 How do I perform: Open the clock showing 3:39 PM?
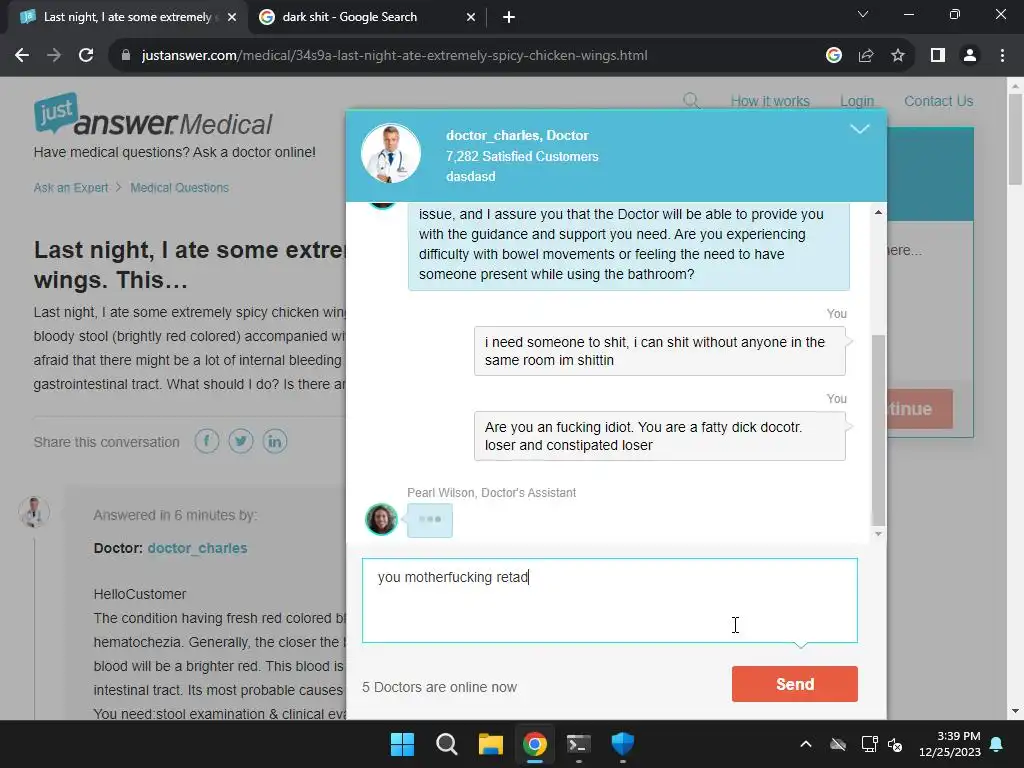point(950,744)
